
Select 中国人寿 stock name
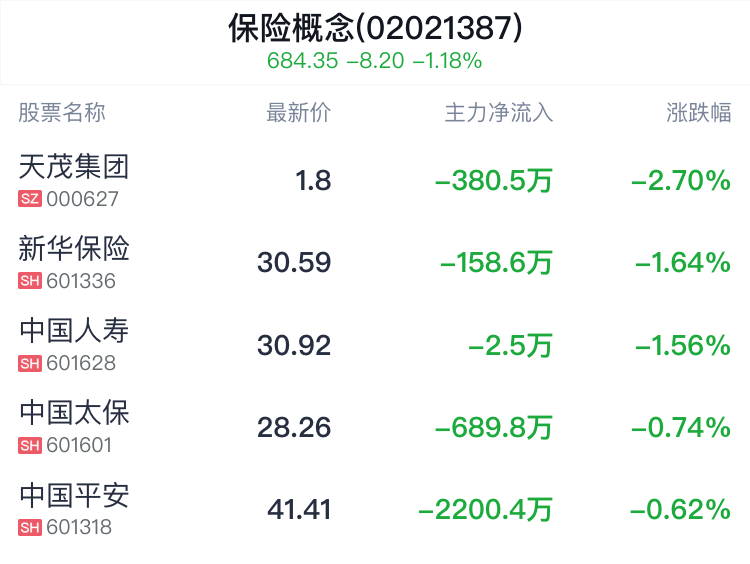coord(74,331)
